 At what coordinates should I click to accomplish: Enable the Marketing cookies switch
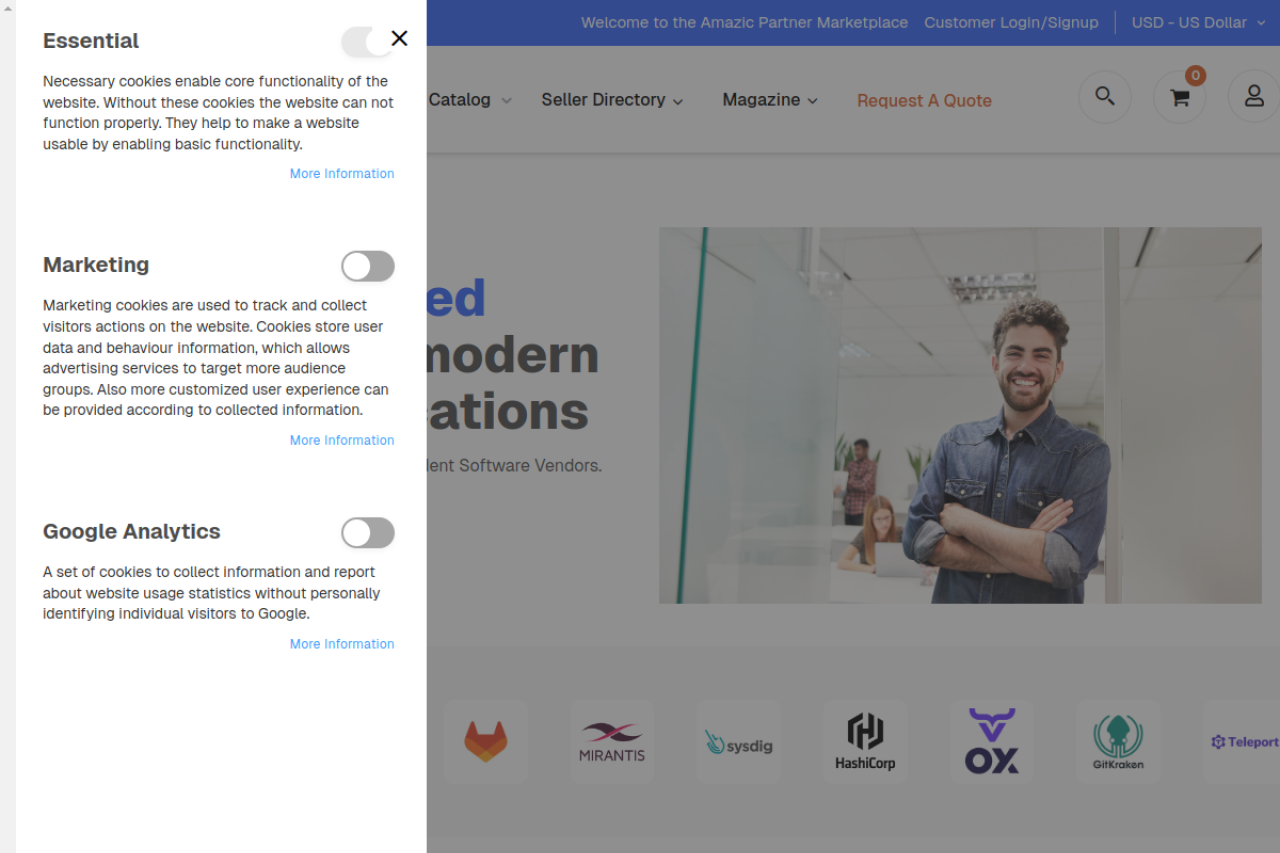point(368,266)
